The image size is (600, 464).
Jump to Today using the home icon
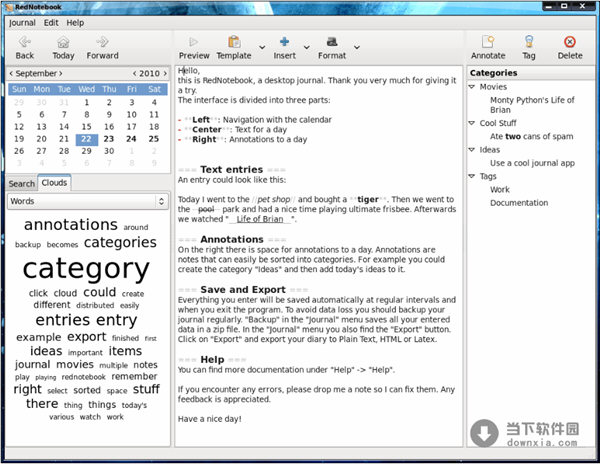tap(63, 42)
